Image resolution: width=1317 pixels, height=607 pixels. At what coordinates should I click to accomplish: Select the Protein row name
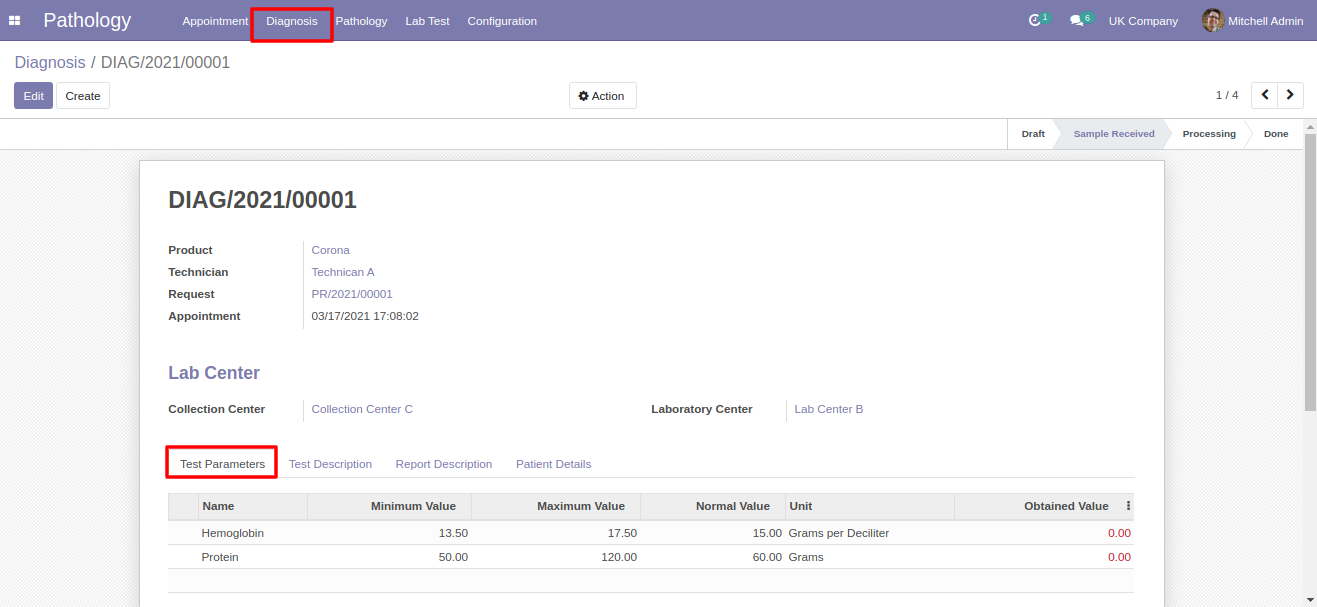tap(220, 557)
